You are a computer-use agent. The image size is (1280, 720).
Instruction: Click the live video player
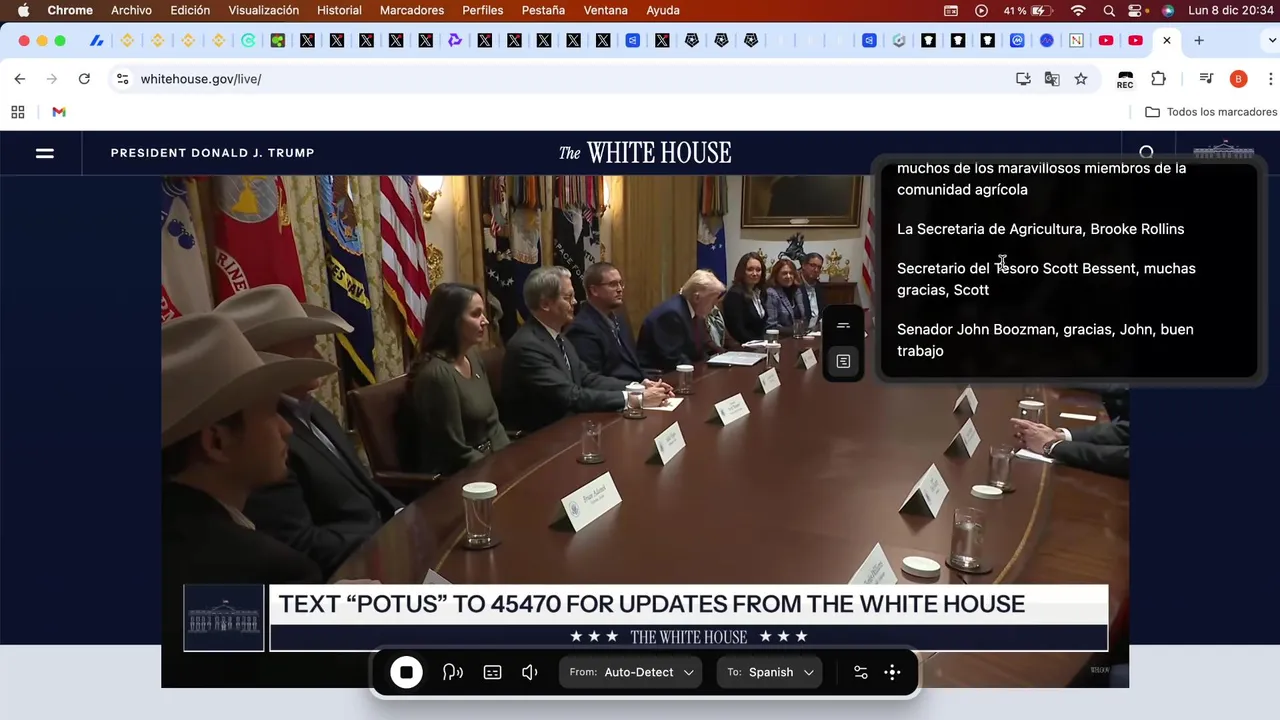click(x=645, y=431)
